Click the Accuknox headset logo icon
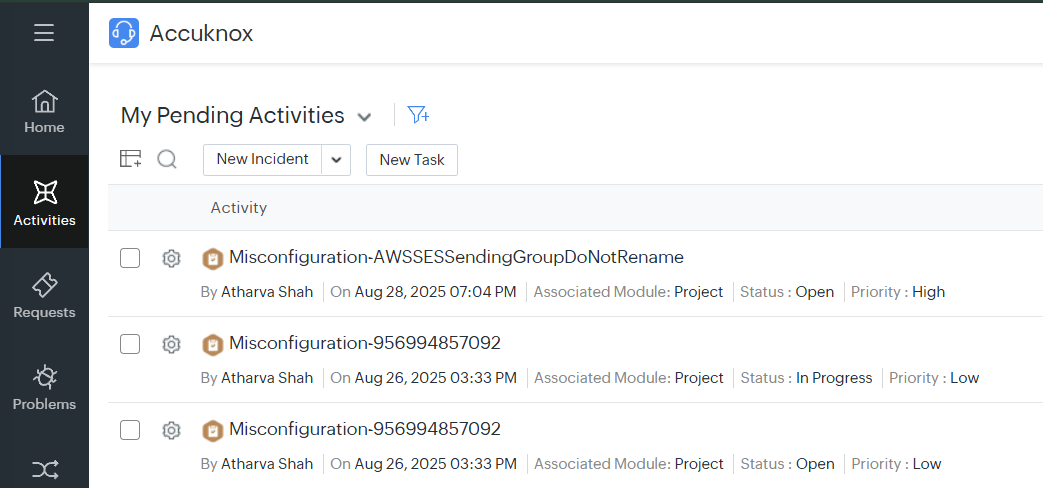This screenshot has height=488, width=1043. click(x=124, y=33)
